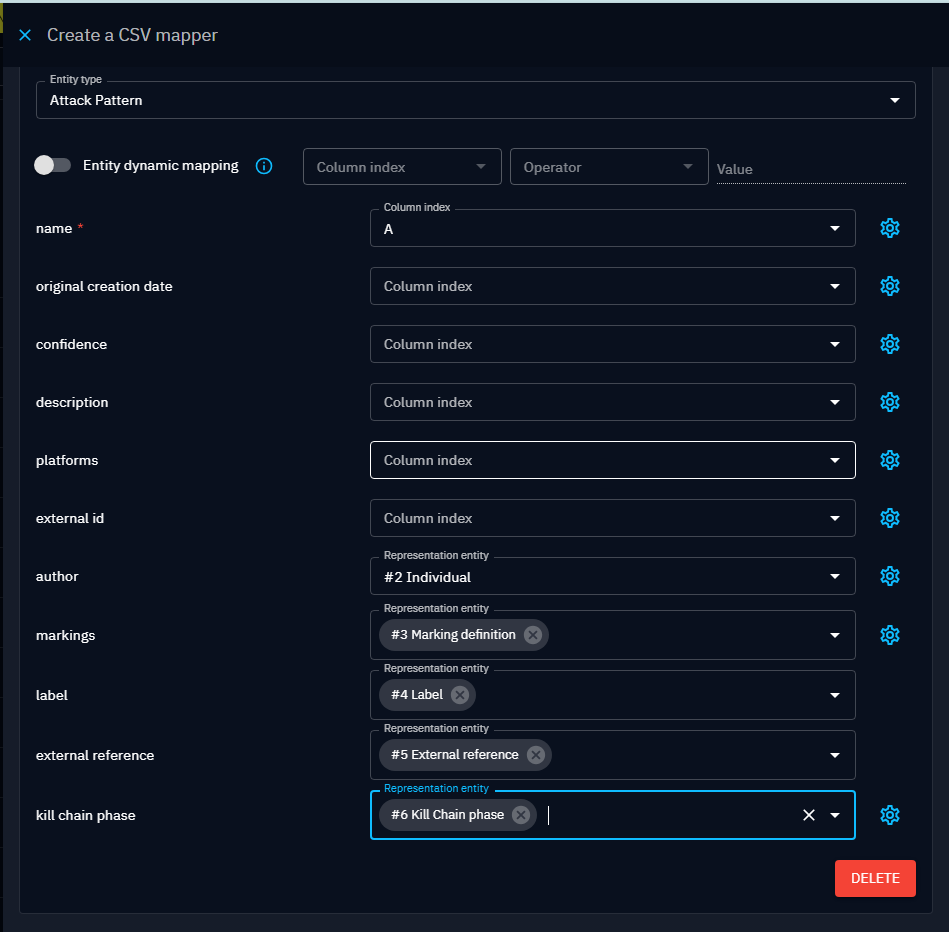Click the info icon beside Entity dynamic mapping

[264, 166]
